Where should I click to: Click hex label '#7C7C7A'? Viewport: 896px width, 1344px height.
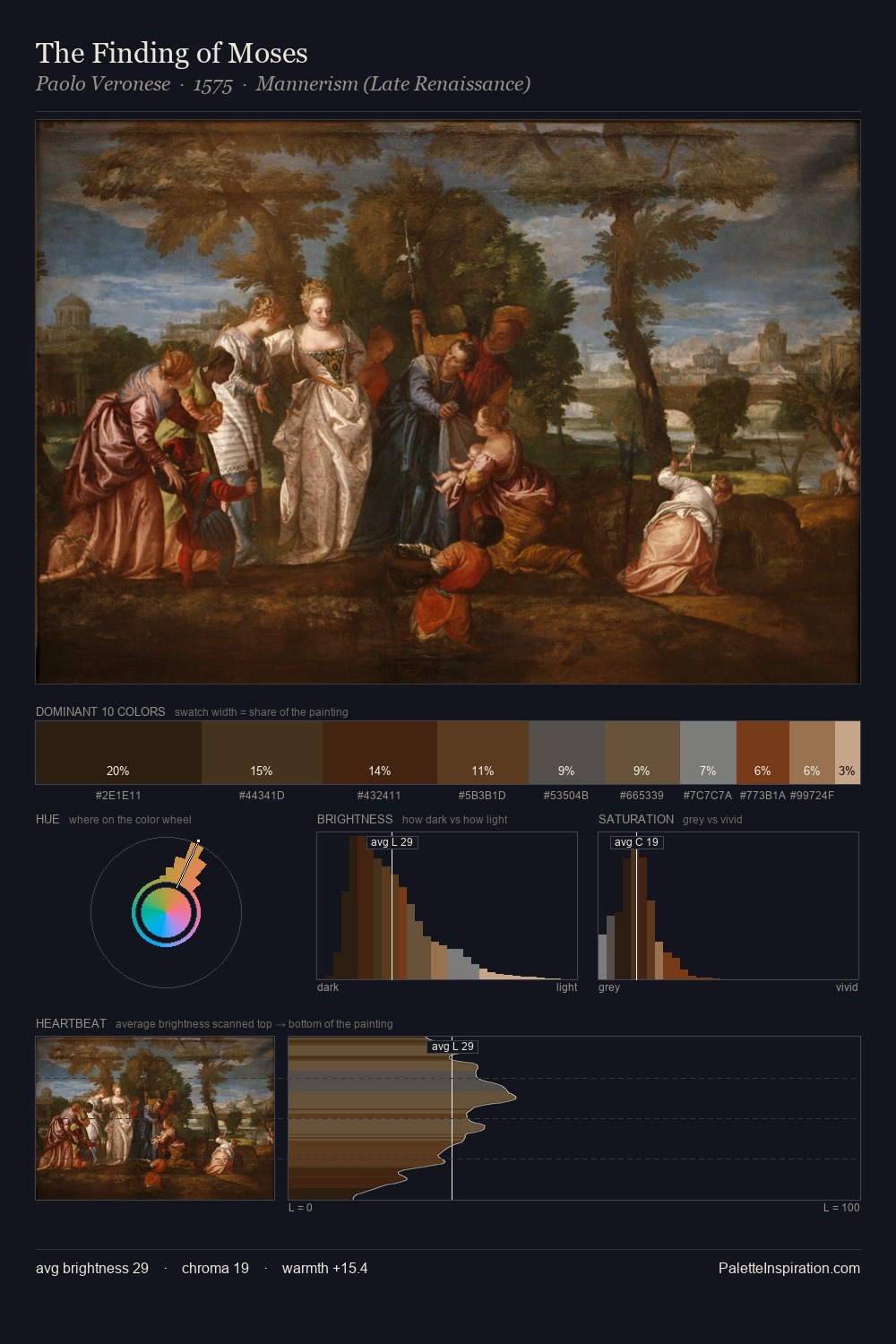pyautogui.click(x=708, y=796)
